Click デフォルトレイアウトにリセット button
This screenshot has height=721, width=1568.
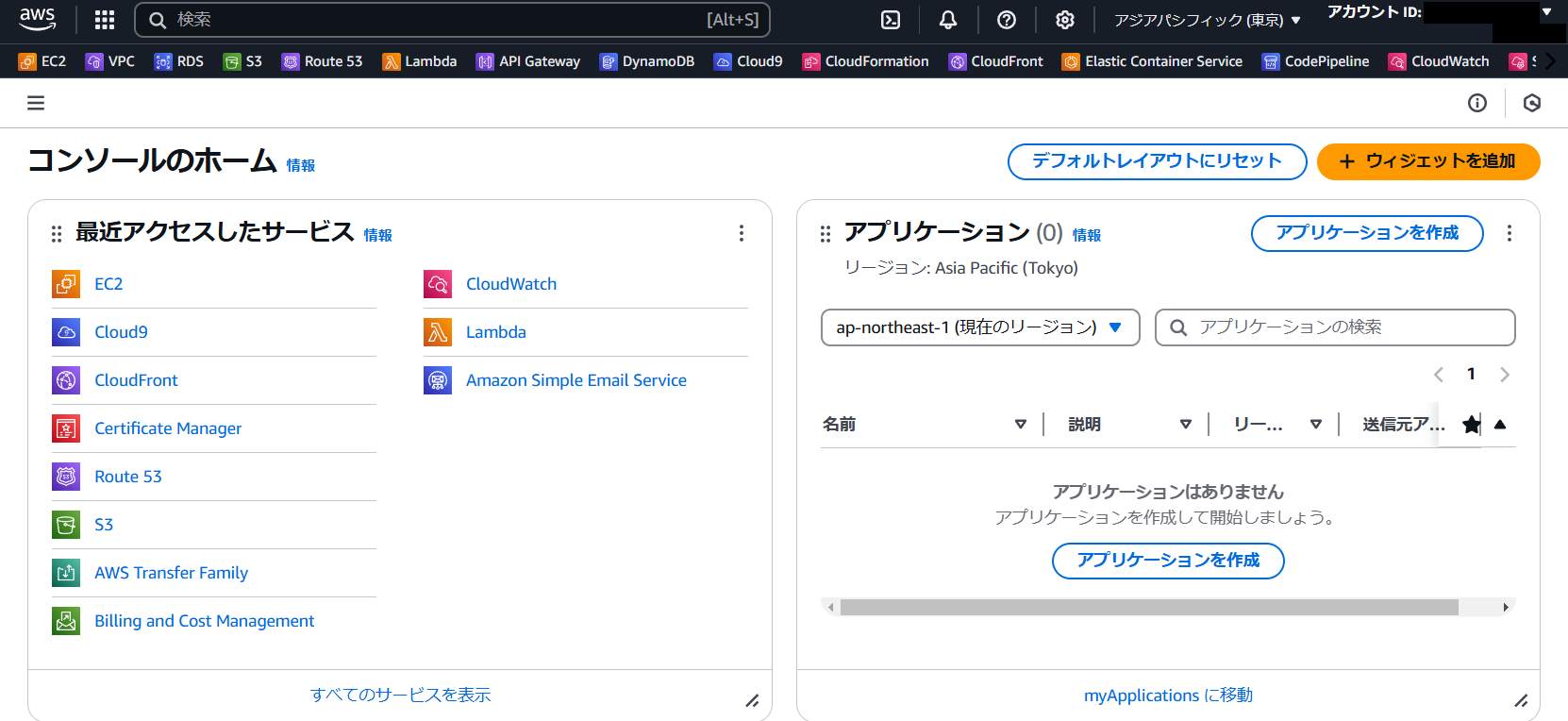[x=1158, y=161]
